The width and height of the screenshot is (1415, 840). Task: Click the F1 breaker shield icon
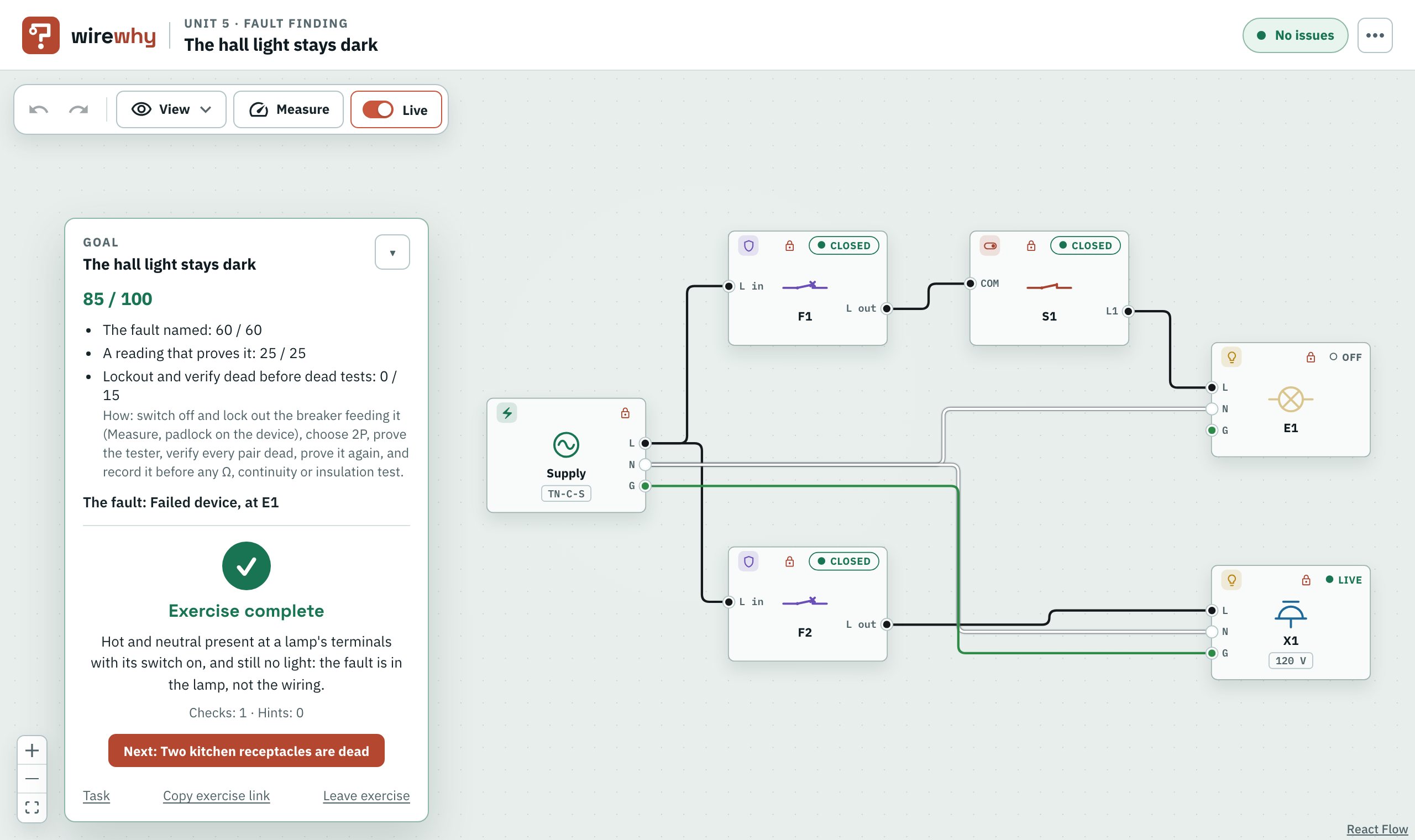pyautogui.click(x=748, y=246)
